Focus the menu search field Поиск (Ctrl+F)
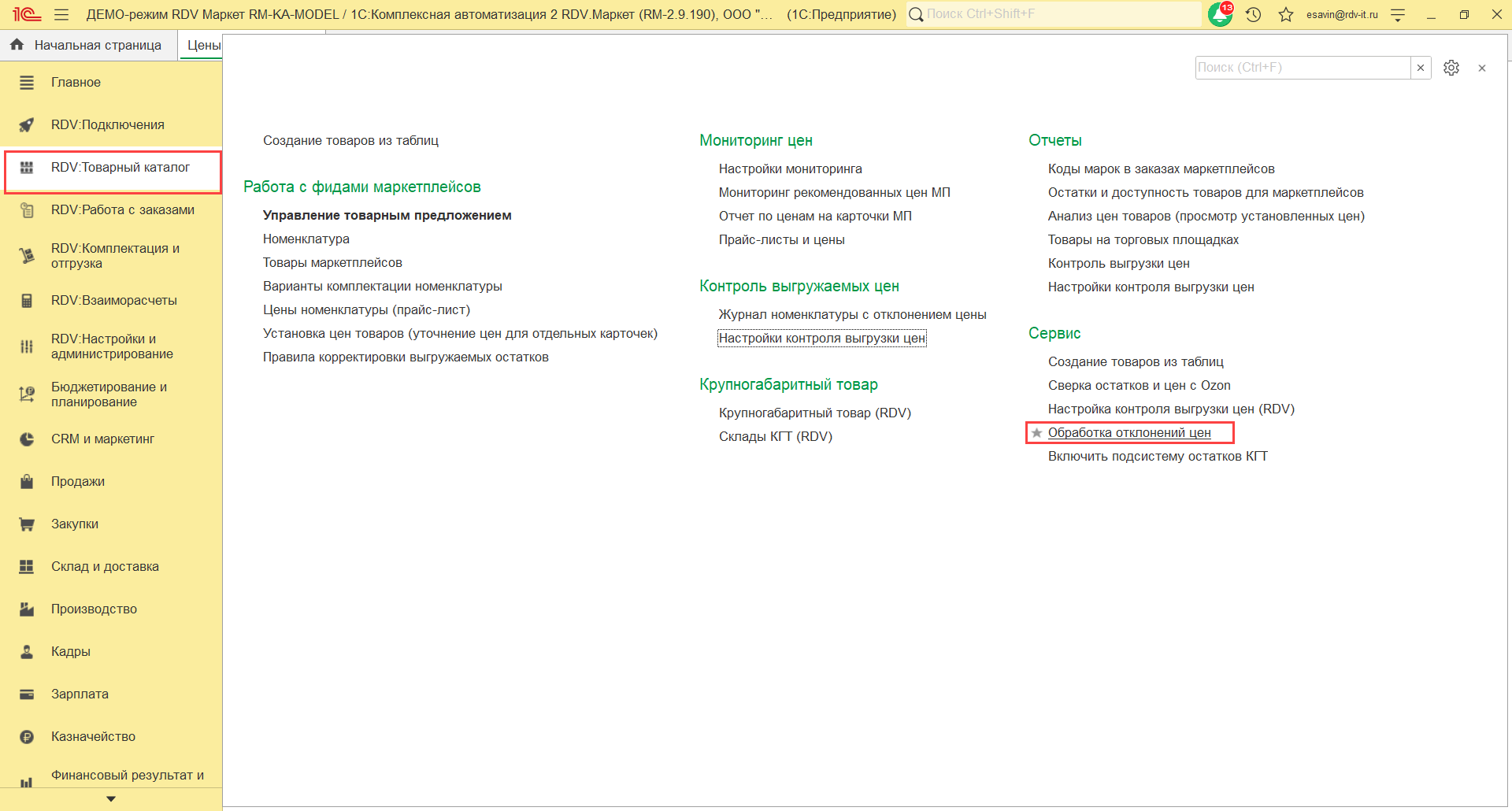 click(x=1303, y=68)
